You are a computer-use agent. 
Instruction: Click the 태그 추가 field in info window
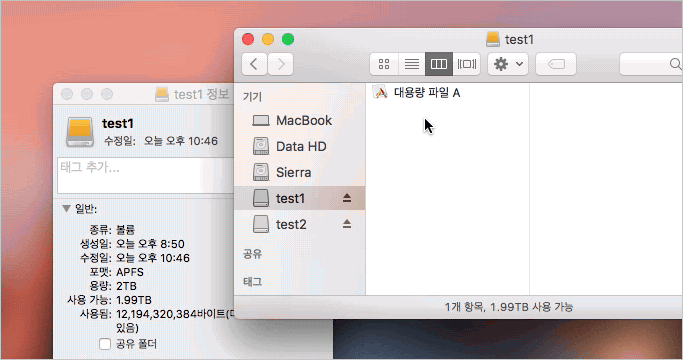146,175
